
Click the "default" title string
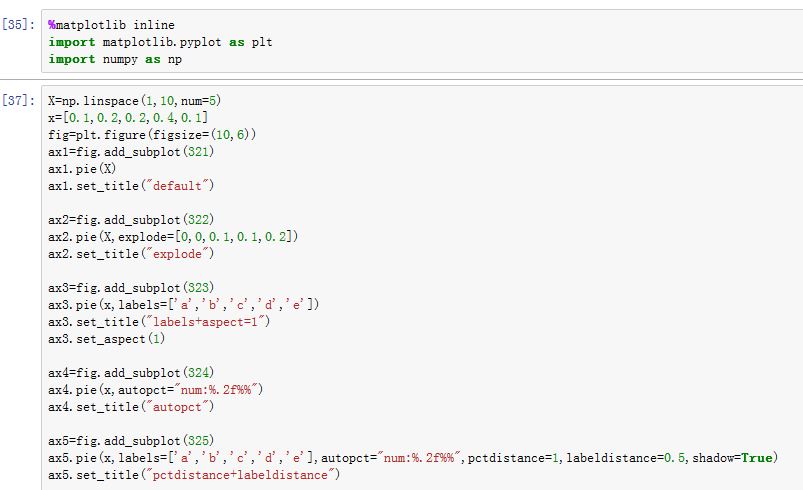point(177,186)
